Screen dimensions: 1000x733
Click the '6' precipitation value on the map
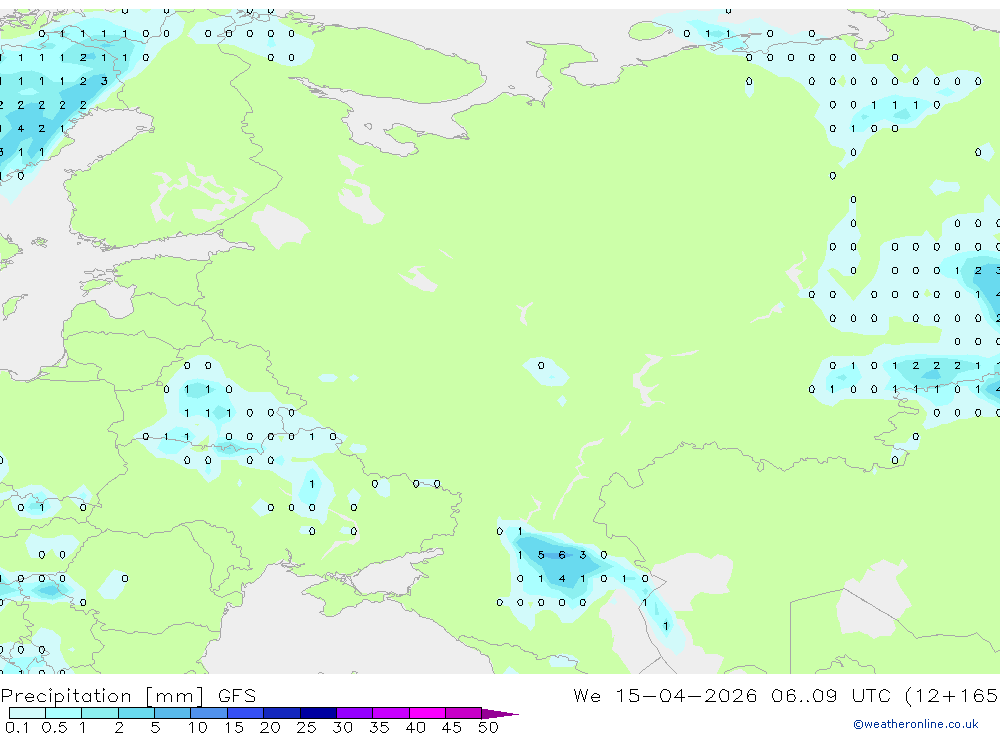(x=562, y=555)
